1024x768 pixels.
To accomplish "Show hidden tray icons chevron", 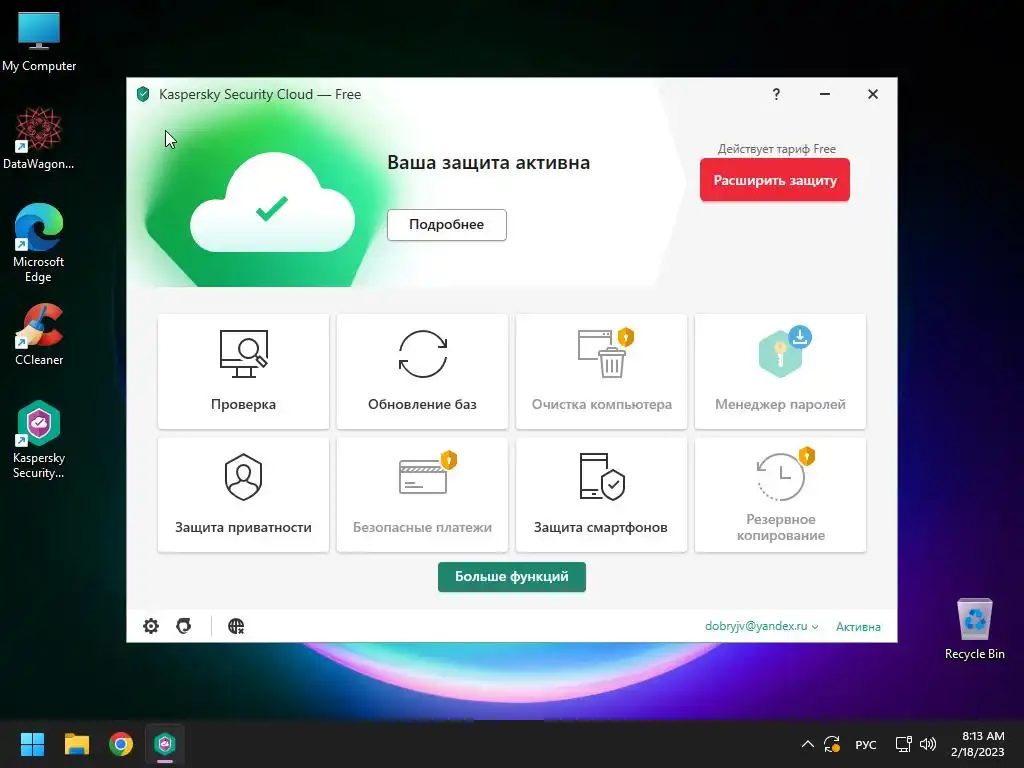I will point(807,744).
